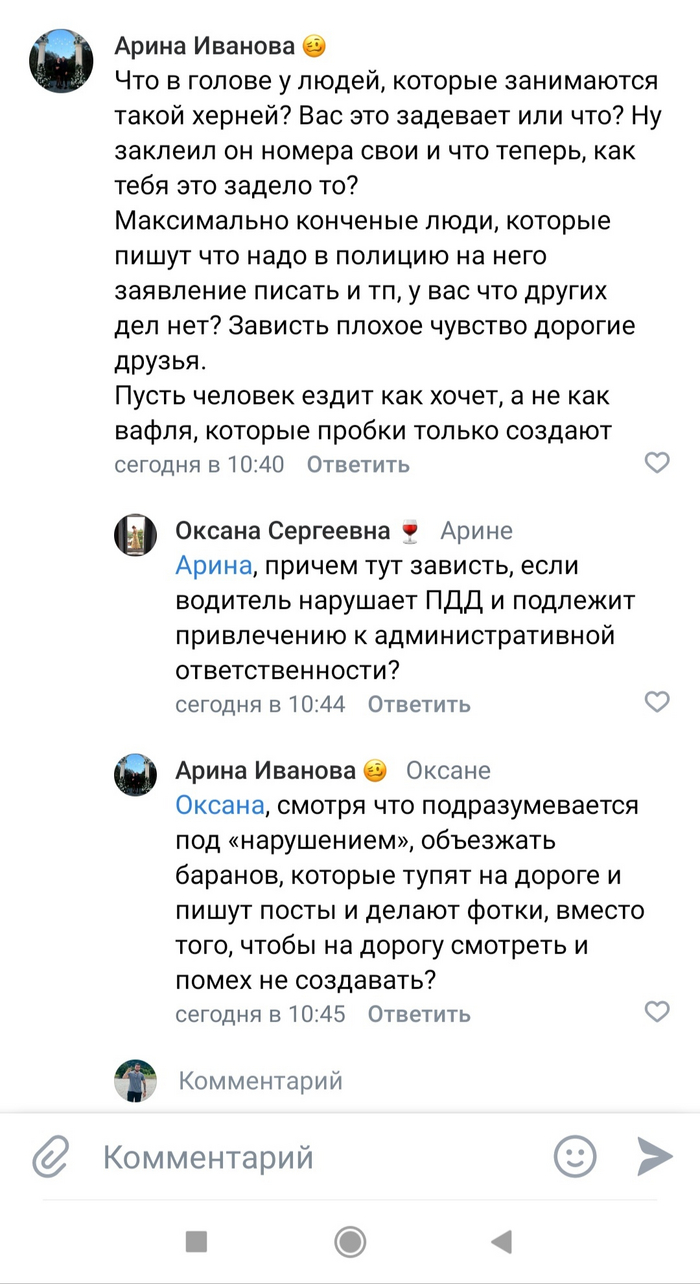Like Арина Иванова's first comment at 10:40
This screenshot has height=1284, width=700.
(657, 462)
